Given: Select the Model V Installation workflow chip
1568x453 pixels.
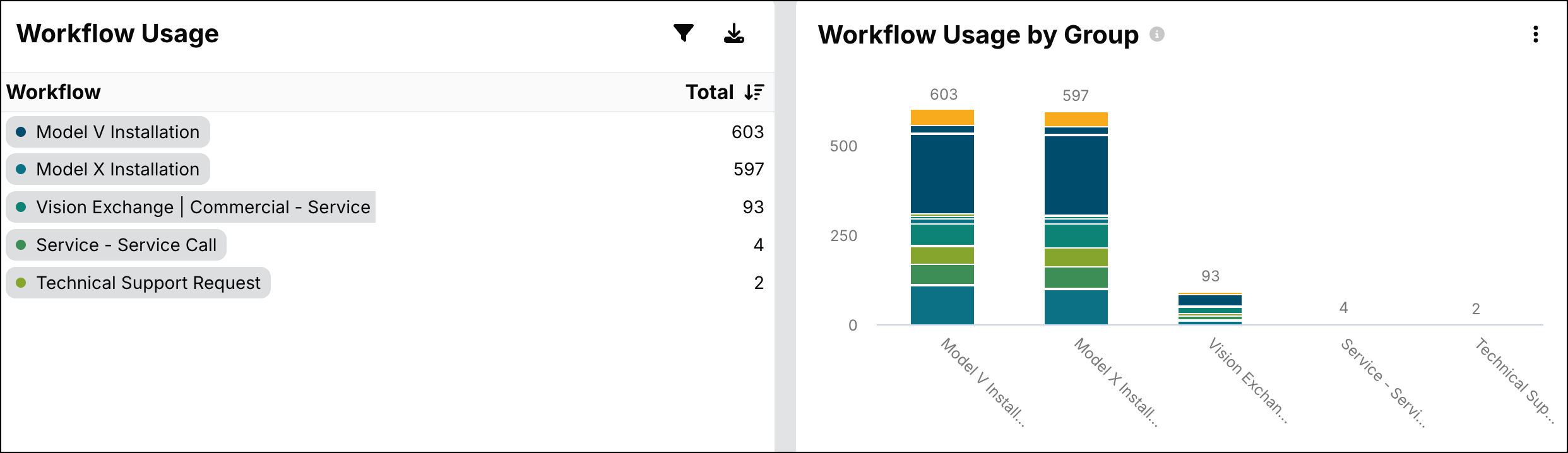Looking at the screenshot, I should point(108,132).
